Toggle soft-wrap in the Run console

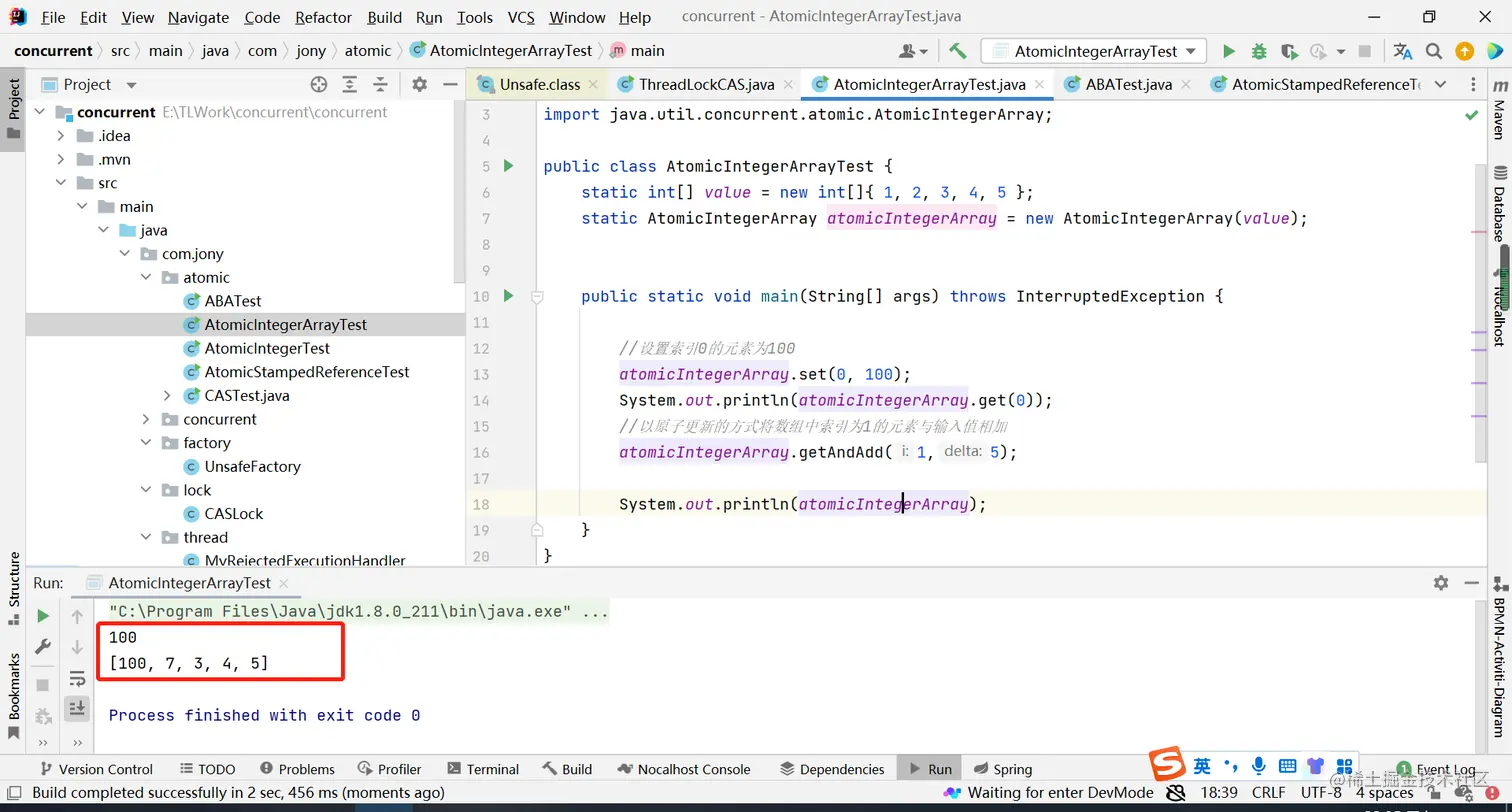tap(77, 679)
